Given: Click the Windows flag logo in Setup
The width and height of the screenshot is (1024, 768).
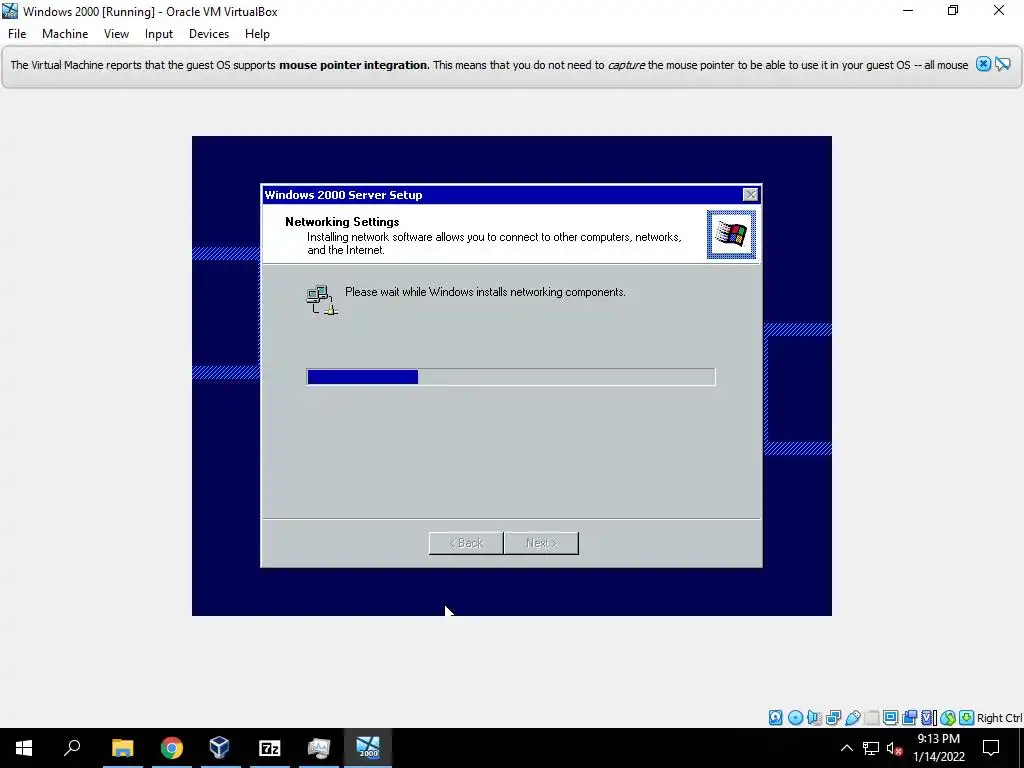Looking at the screenshot, I should (731, 234).
